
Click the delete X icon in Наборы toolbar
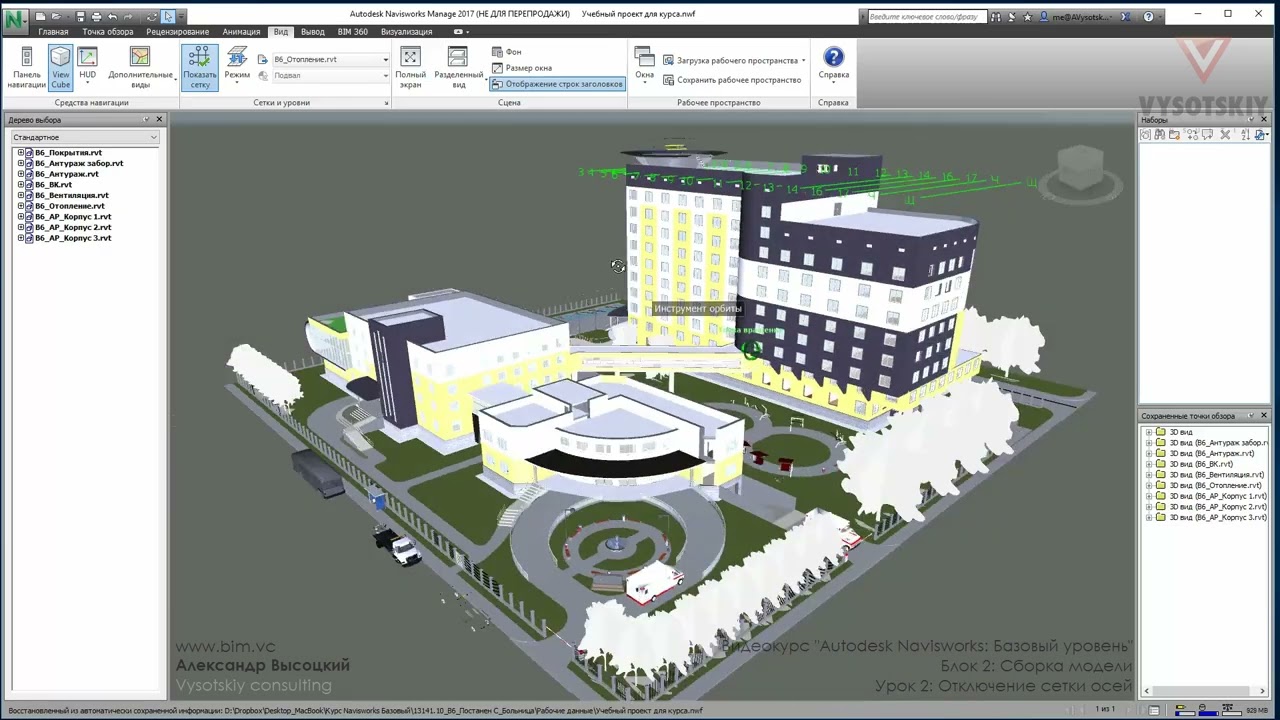tap(1225, 135)
